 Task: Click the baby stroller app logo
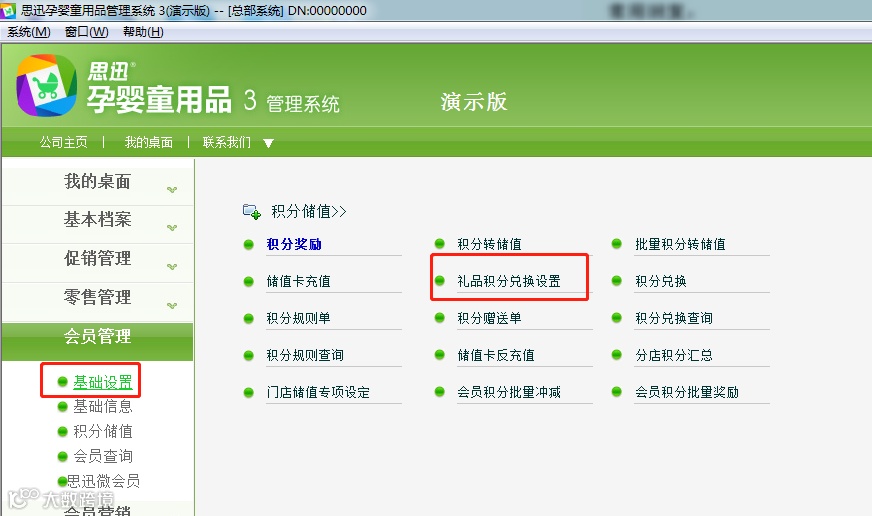coord(46,85)
